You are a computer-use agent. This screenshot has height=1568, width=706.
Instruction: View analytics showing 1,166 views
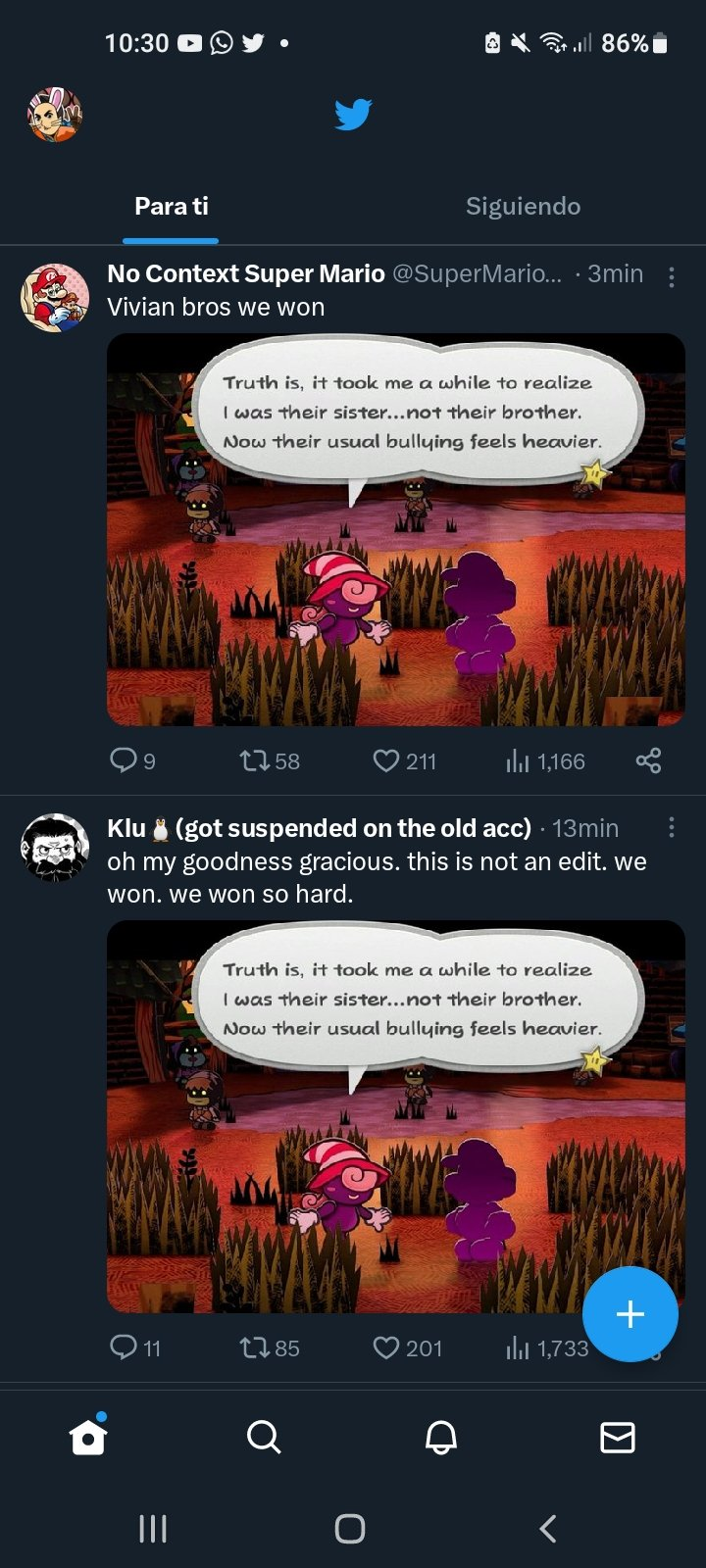545,761
